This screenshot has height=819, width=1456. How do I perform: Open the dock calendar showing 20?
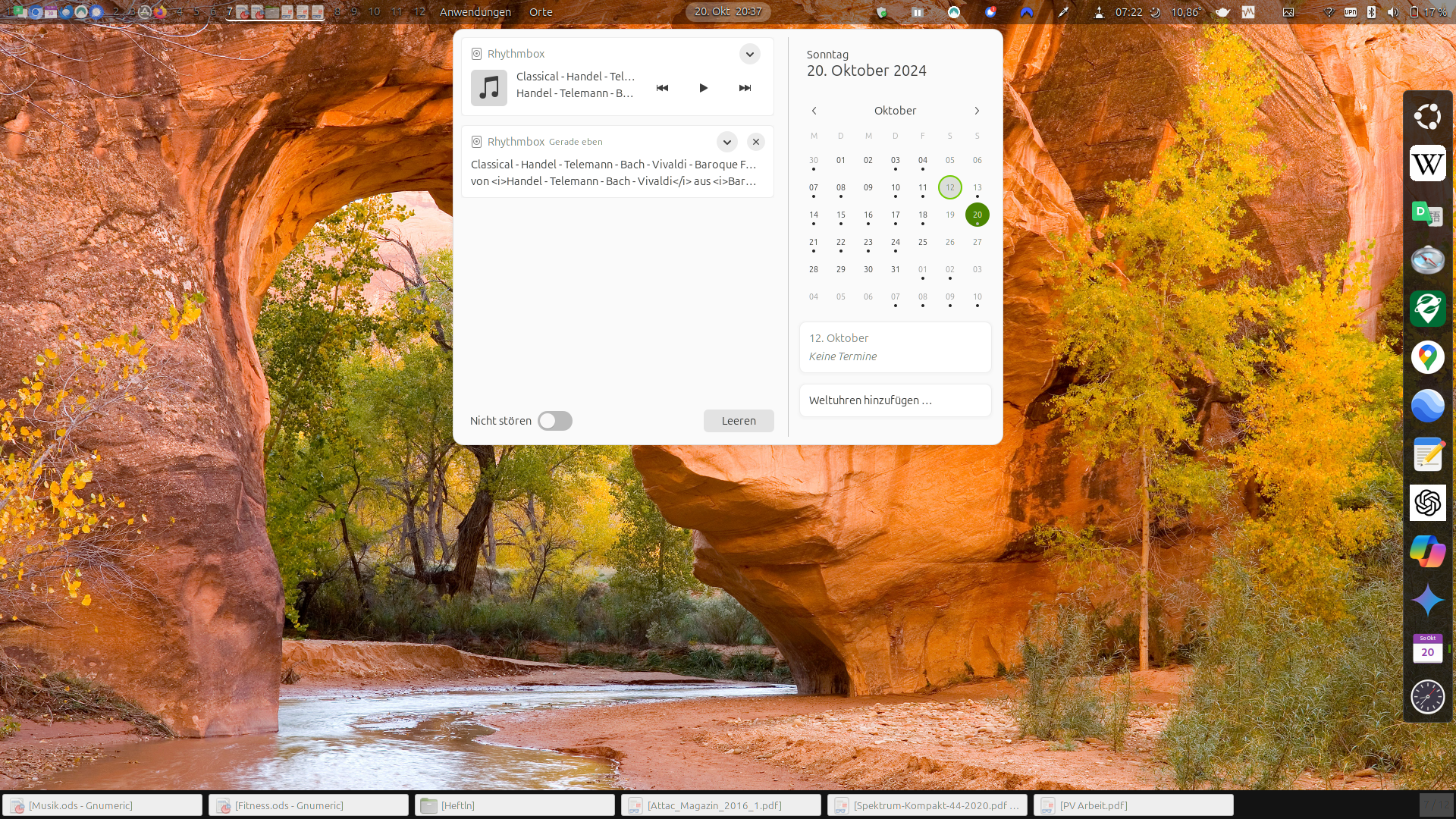(x=1427, y=649)
